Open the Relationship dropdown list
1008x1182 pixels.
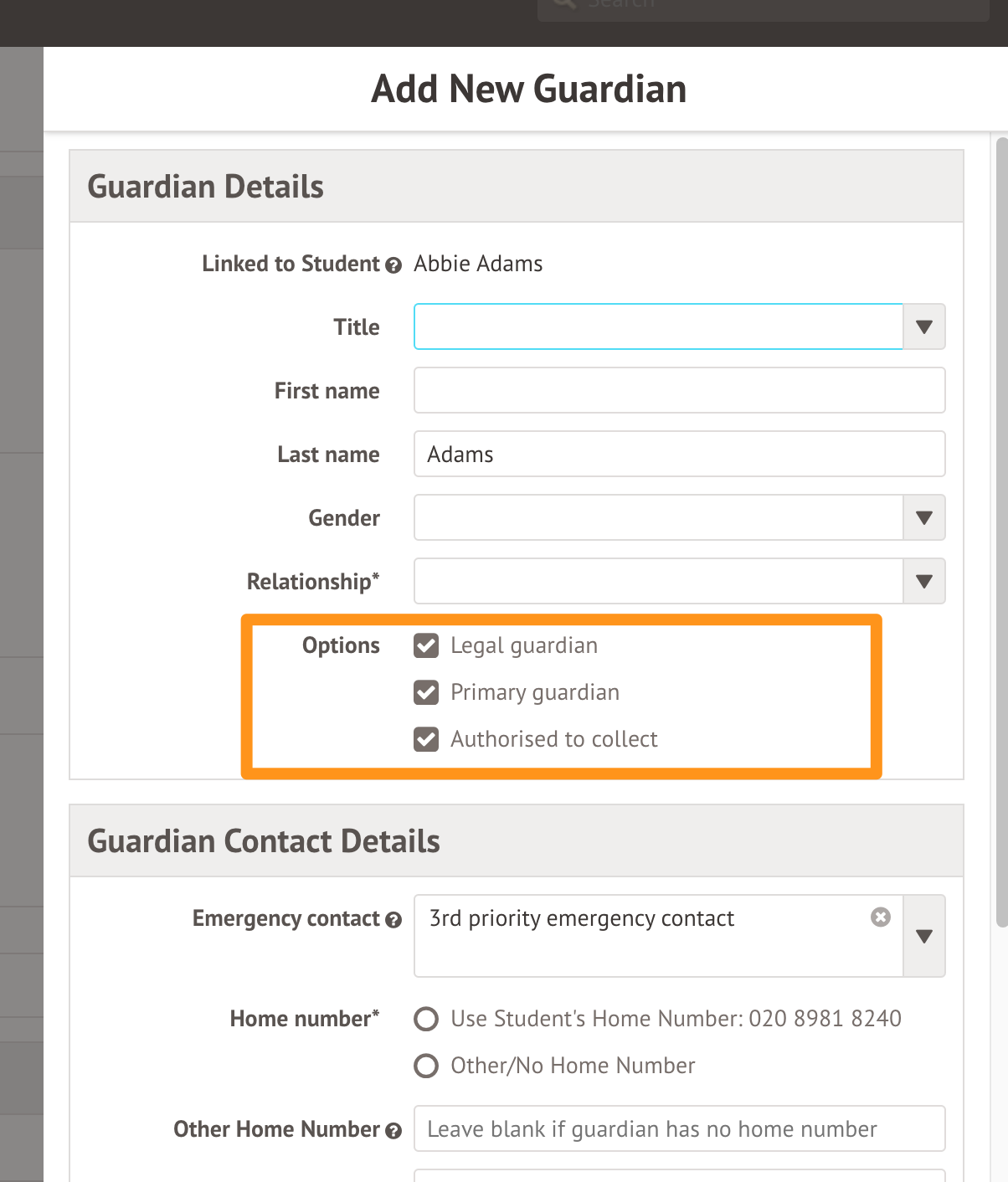(x=923, y=581)
